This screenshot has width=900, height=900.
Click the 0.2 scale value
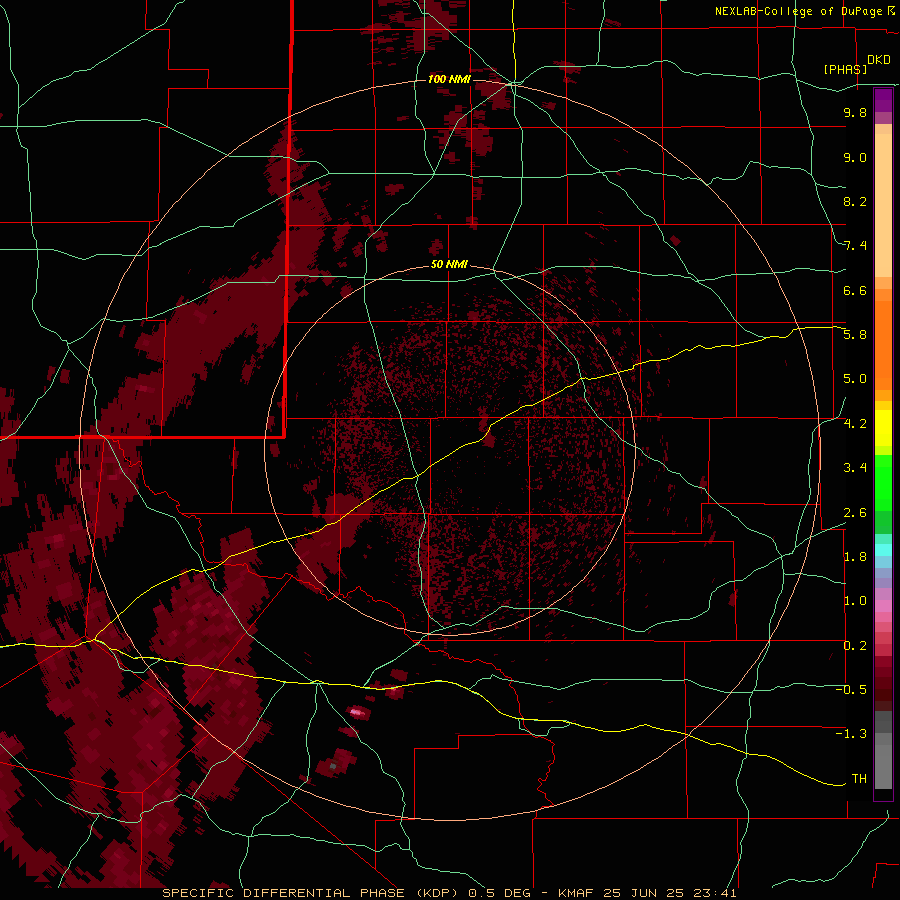click(x=855, y=646)
